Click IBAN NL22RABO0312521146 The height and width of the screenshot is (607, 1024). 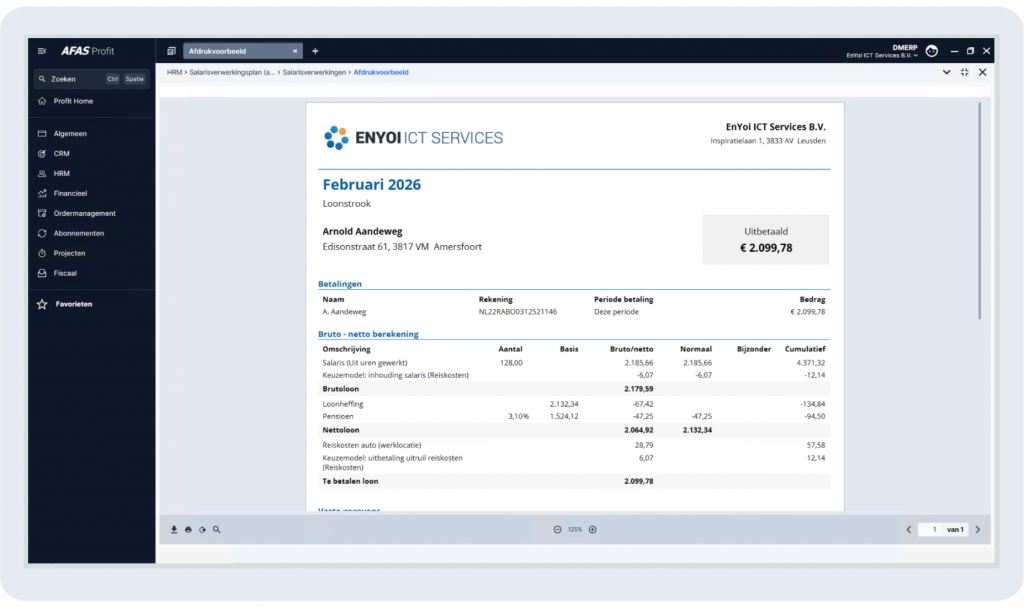click(x=517, y=312)
